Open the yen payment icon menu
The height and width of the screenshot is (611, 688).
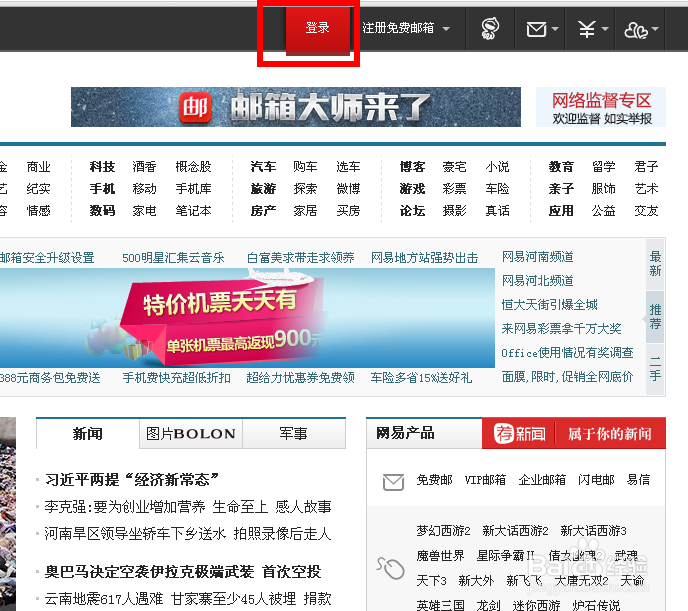(x=587, y=29)
